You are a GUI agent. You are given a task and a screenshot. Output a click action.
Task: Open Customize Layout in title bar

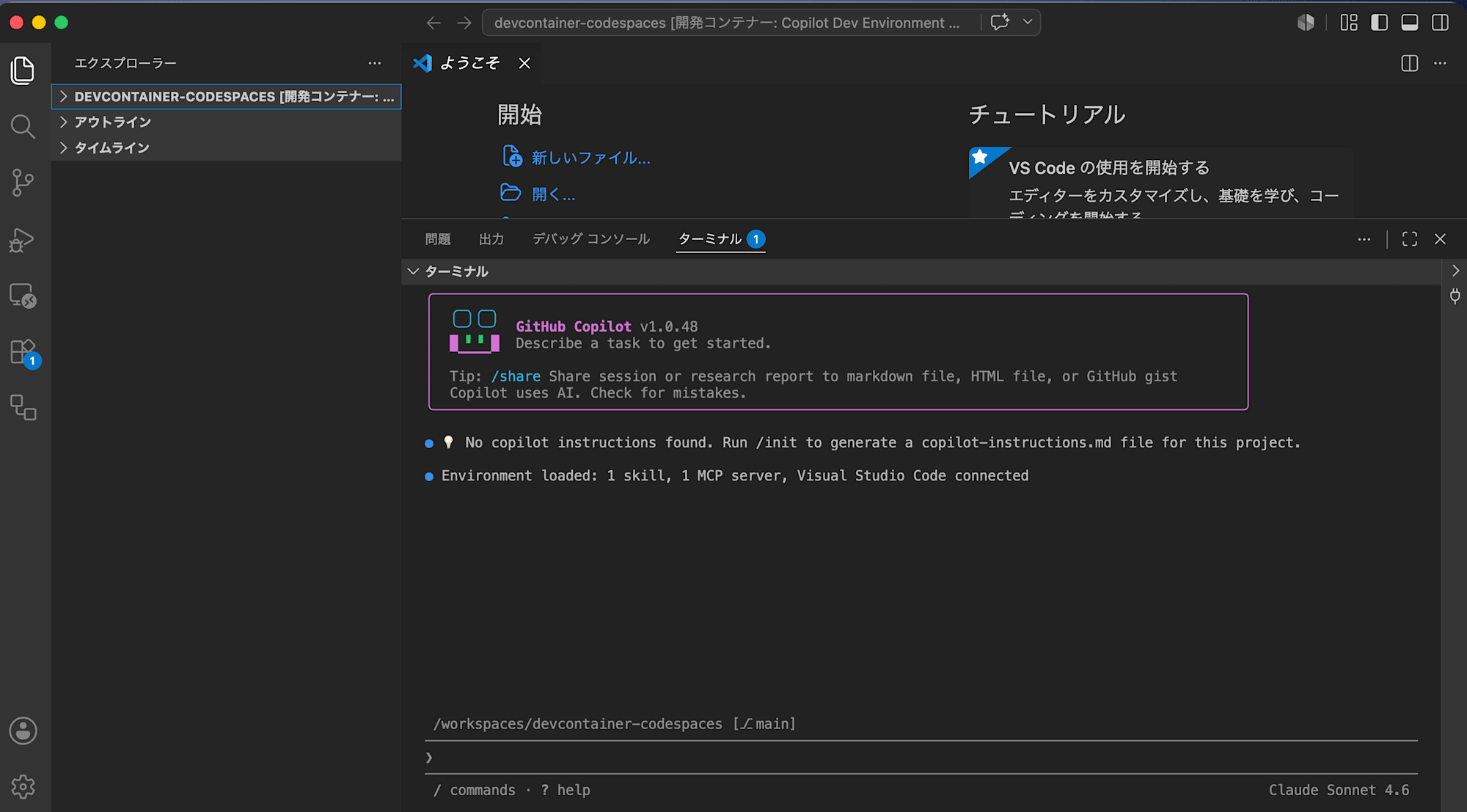point(1348,23)
